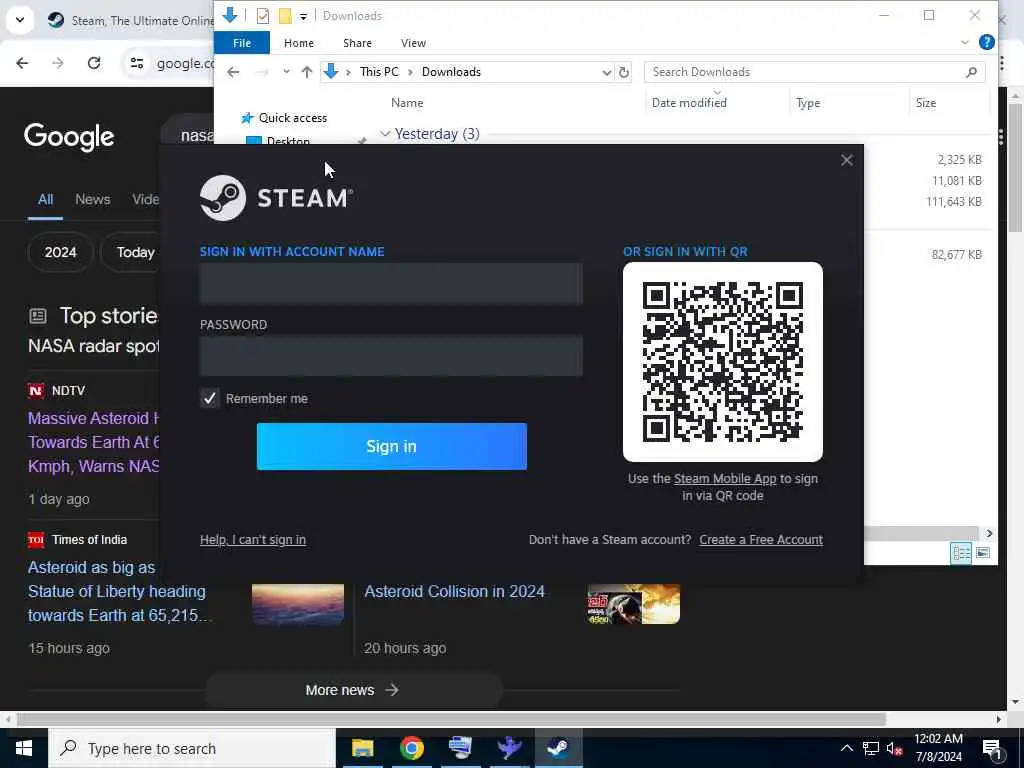Click the Google logo
The height and width of the screenshot is (768, 1024).
(69, 136)
